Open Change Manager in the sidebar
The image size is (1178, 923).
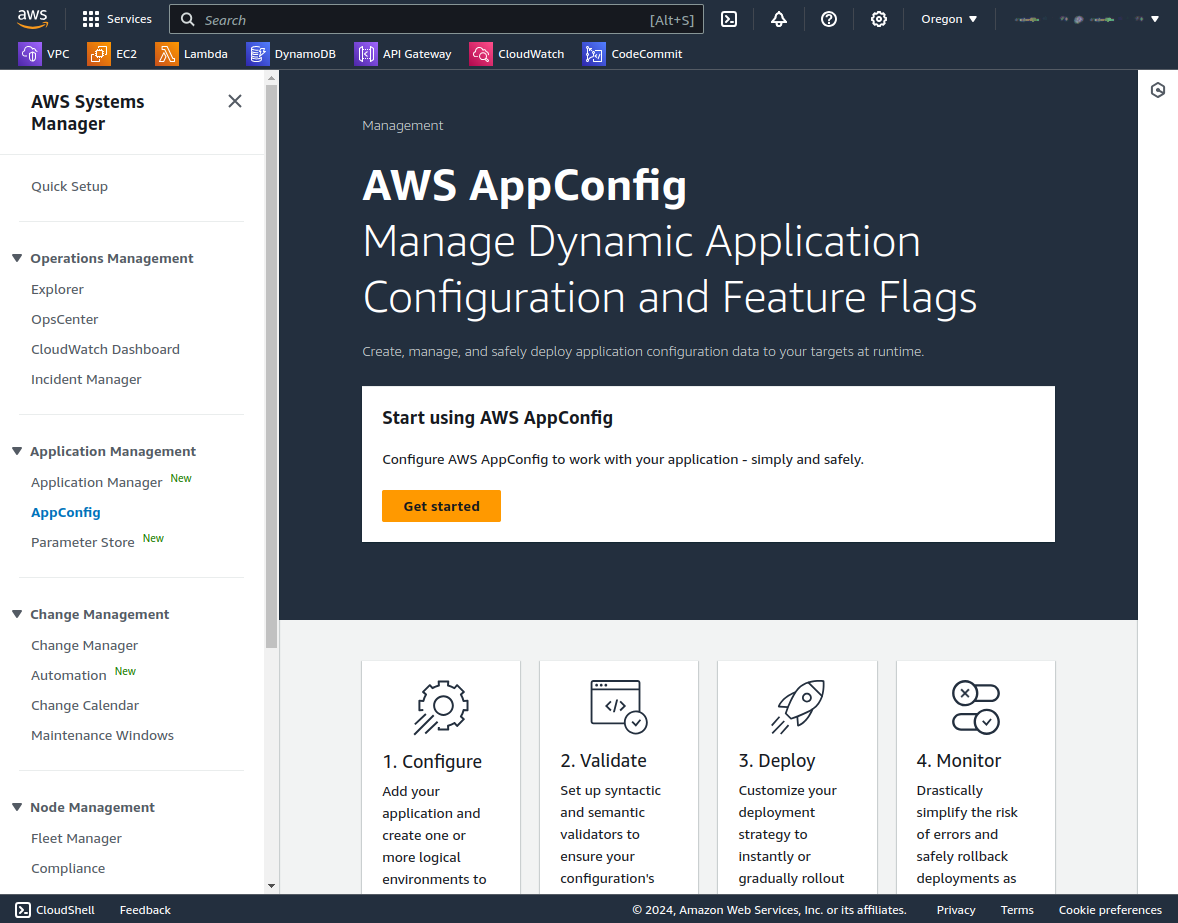click(x=84, y=645)
